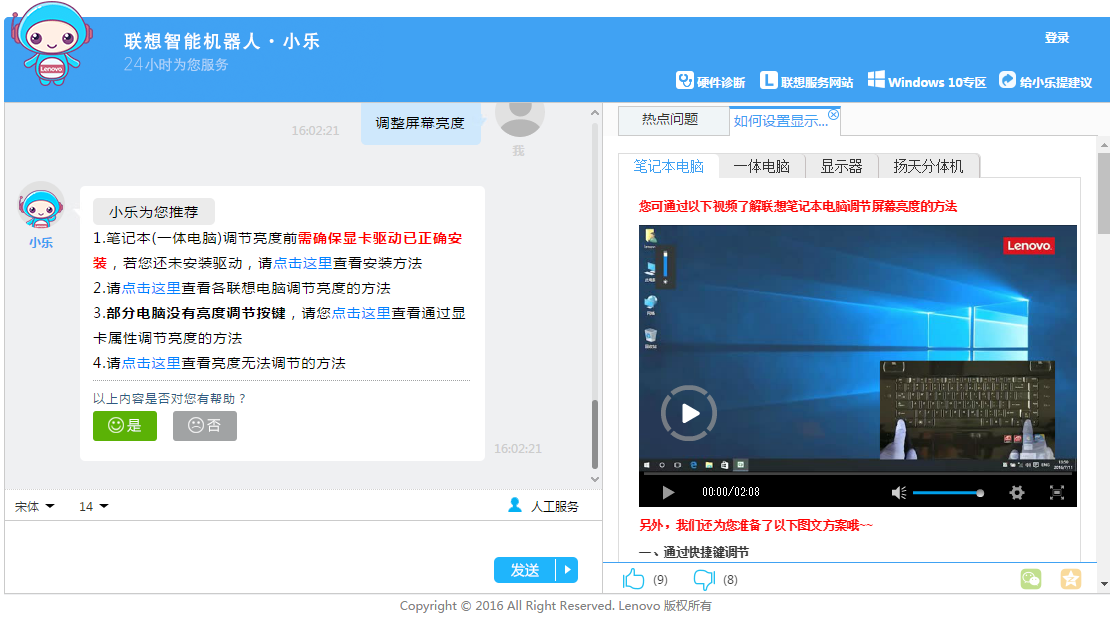This screenshot has width=1110, height=619.
Task: Switch to the 显示器 tab
Action: [841, 166]
